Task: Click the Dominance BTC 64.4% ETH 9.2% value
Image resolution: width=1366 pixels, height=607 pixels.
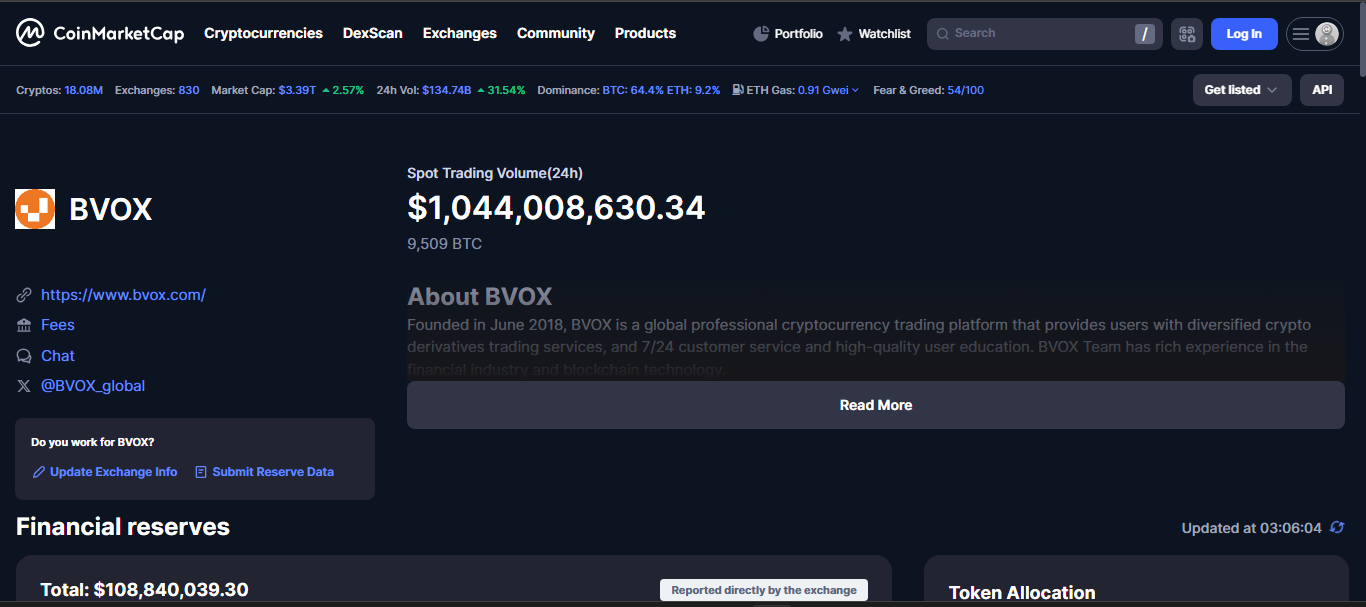Action: [661, 90]
